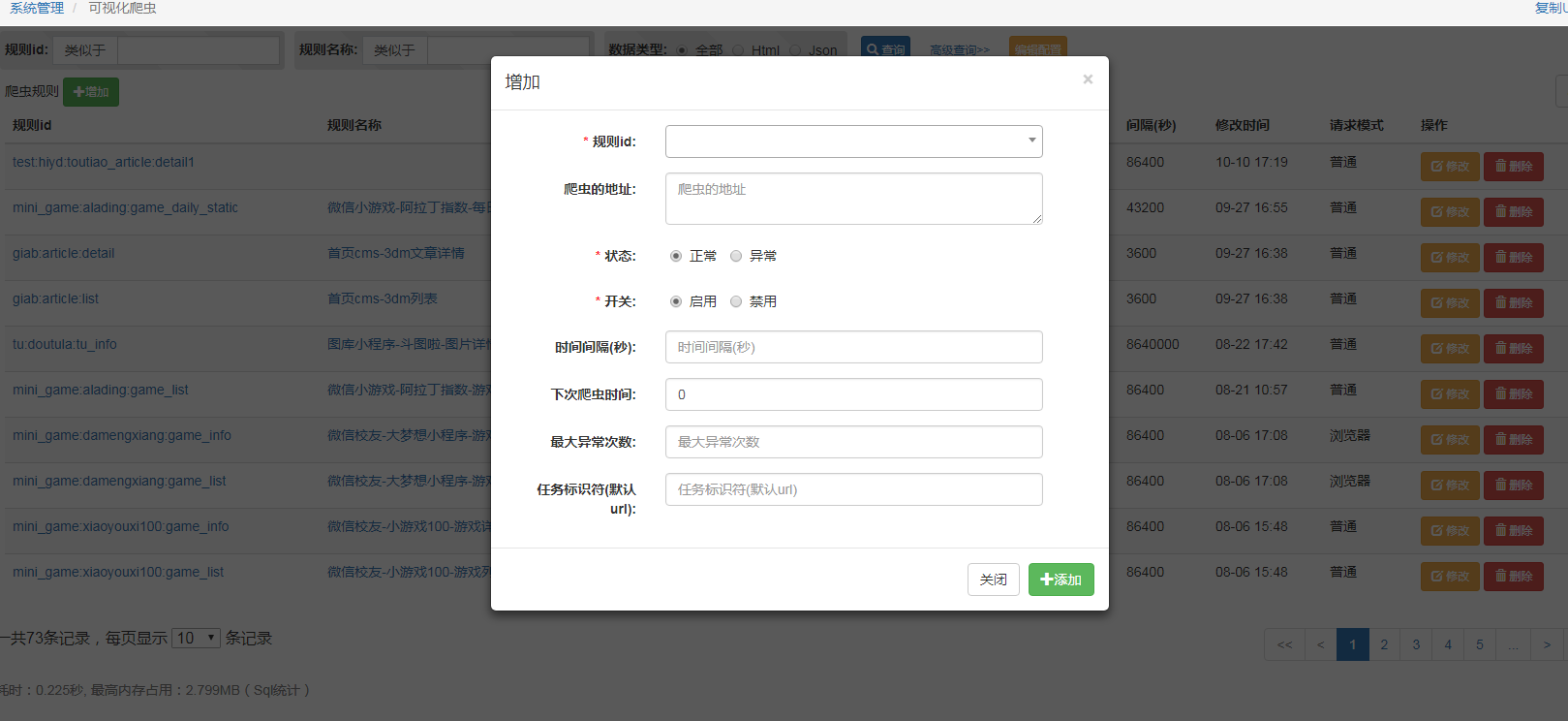Viewport: 1568px width, 721px height.
Task: Click 删除 for mini_game:damengxiang:game_list row
Action: [x=1514, y=486]
